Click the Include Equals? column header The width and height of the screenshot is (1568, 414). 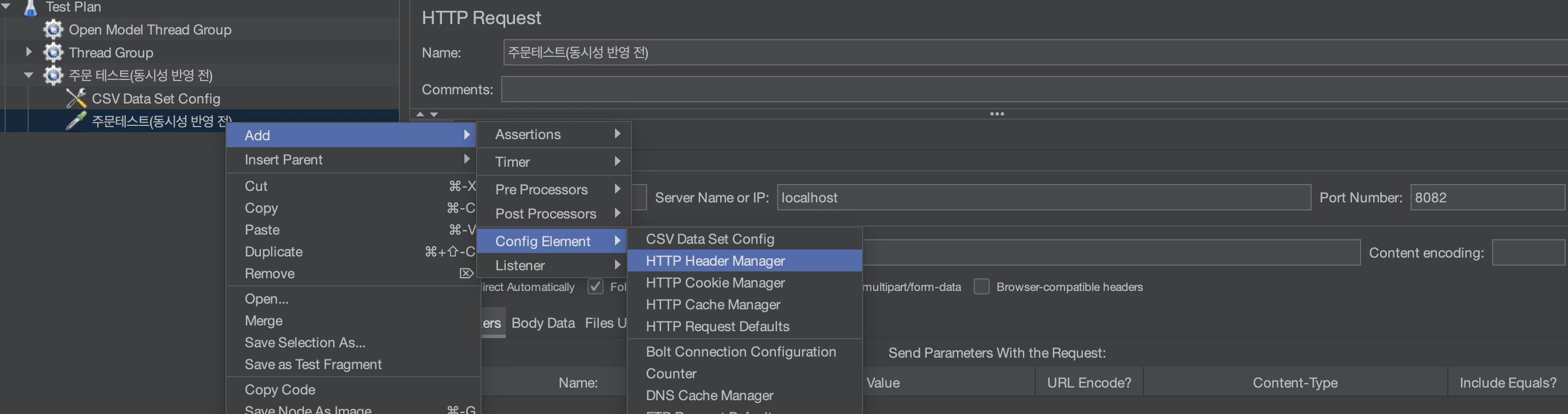(1508, 382)
